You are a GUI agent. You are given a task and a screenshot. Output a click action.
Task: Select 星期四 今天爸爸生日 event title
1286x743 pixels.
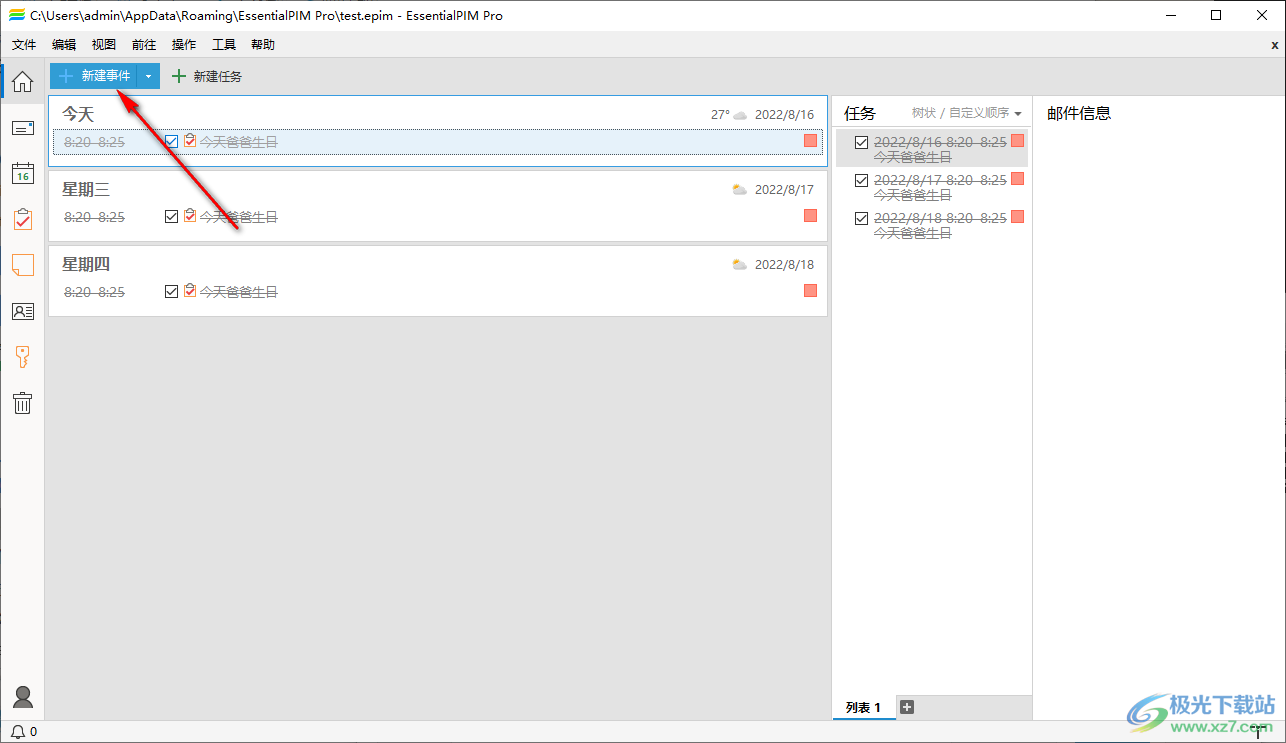(239, 292)
